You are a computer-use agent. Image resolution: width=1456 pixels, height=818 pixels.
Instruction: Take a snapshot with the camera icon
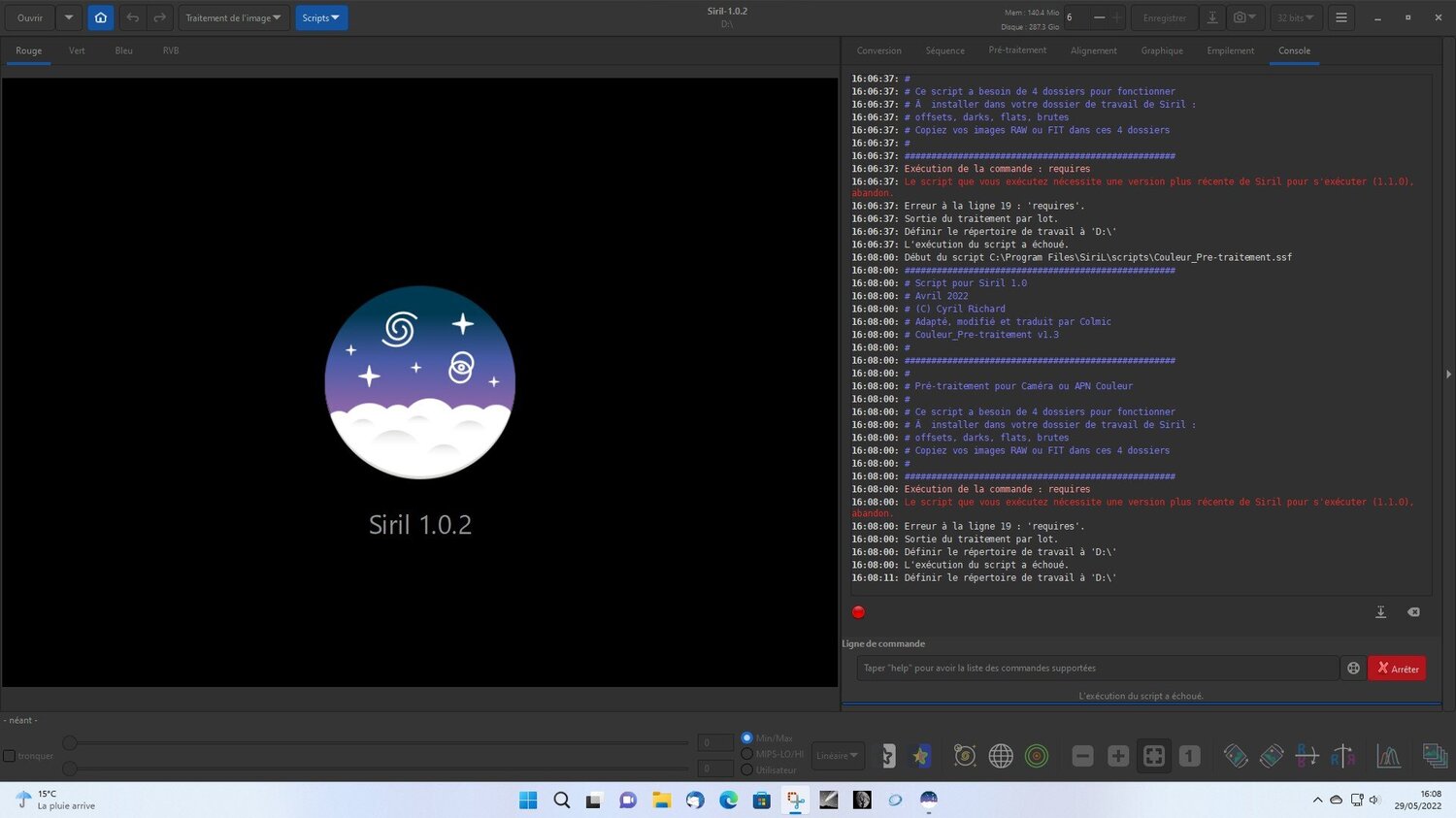(1244, 17)
